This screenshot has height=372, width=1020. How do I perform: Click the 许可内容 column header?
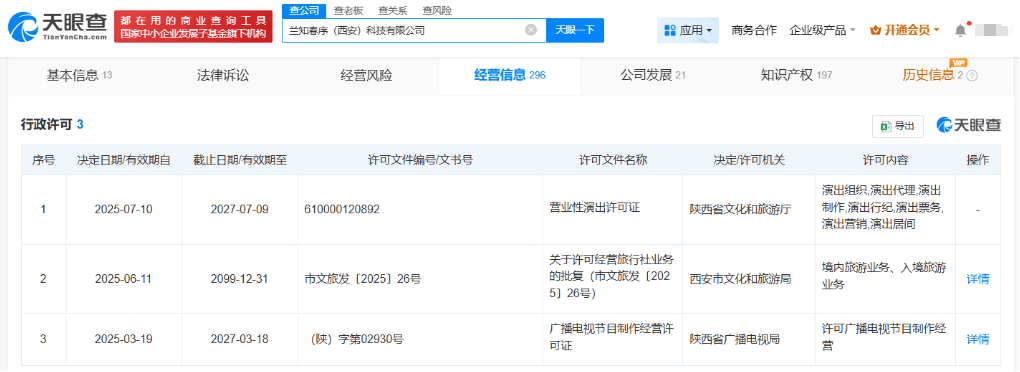coord(885,160)
